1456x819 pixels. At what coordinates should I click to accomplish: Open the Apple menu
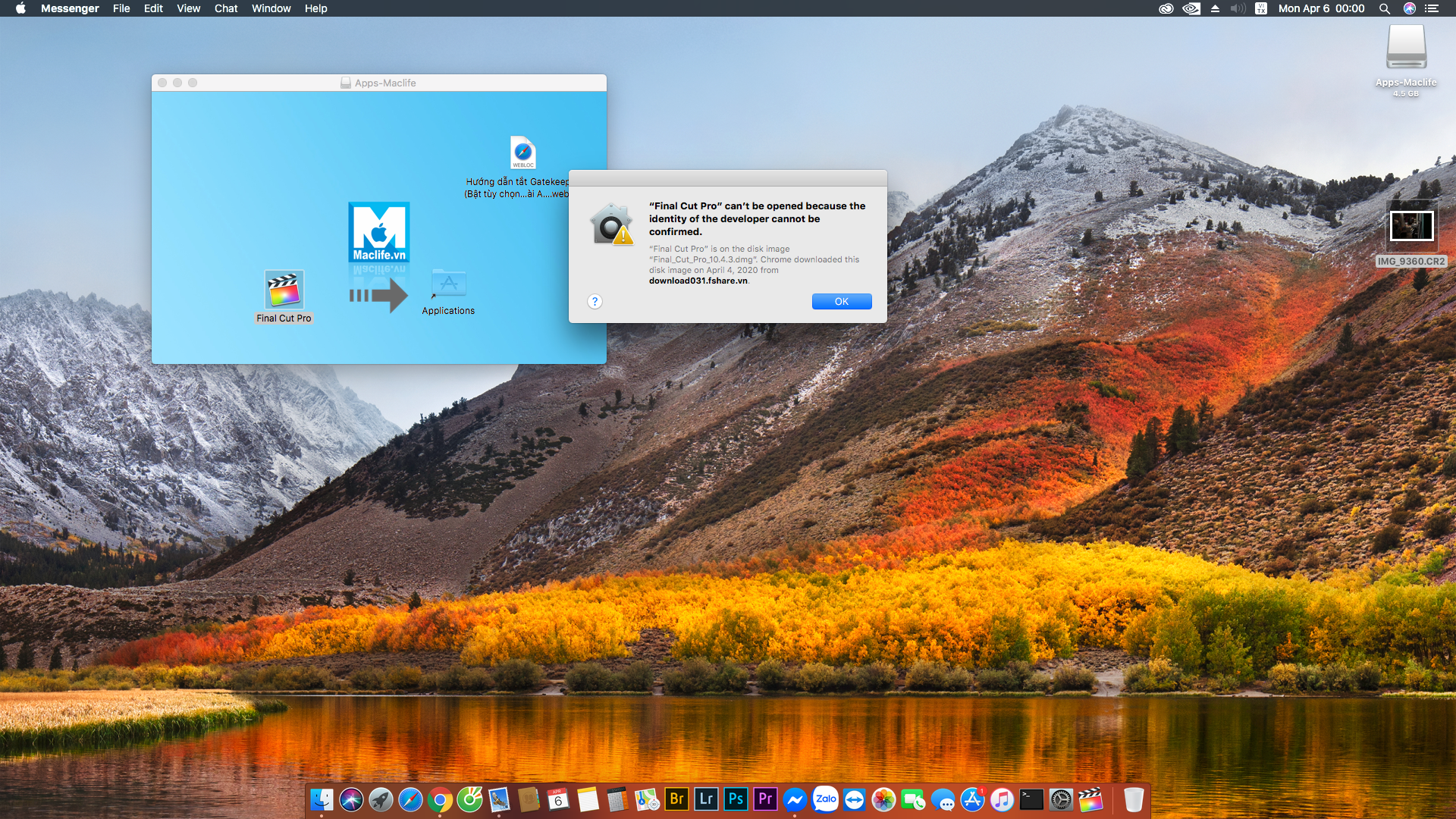click(x=20, y=8)
